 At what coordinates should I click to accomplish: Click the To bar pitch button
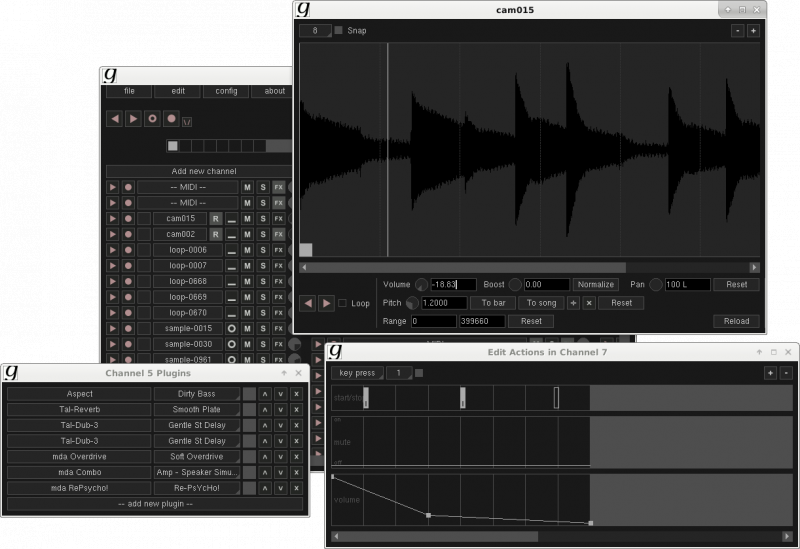pos(493,303)
